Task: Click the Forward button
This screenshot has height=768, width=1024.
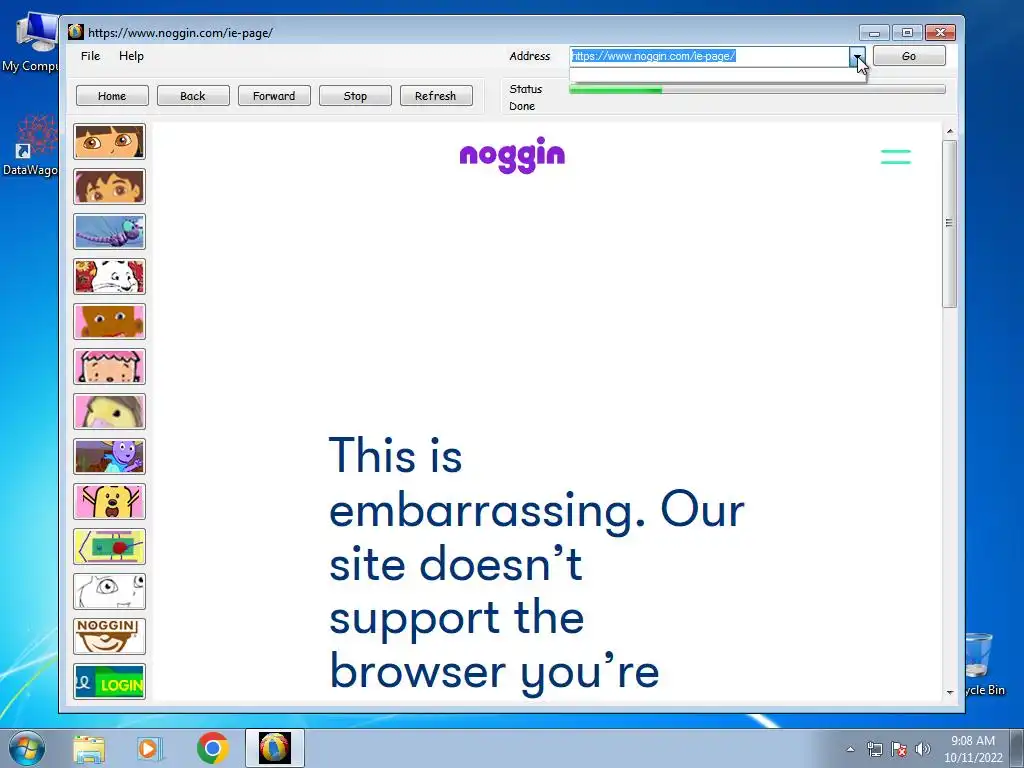Action: 274,95
